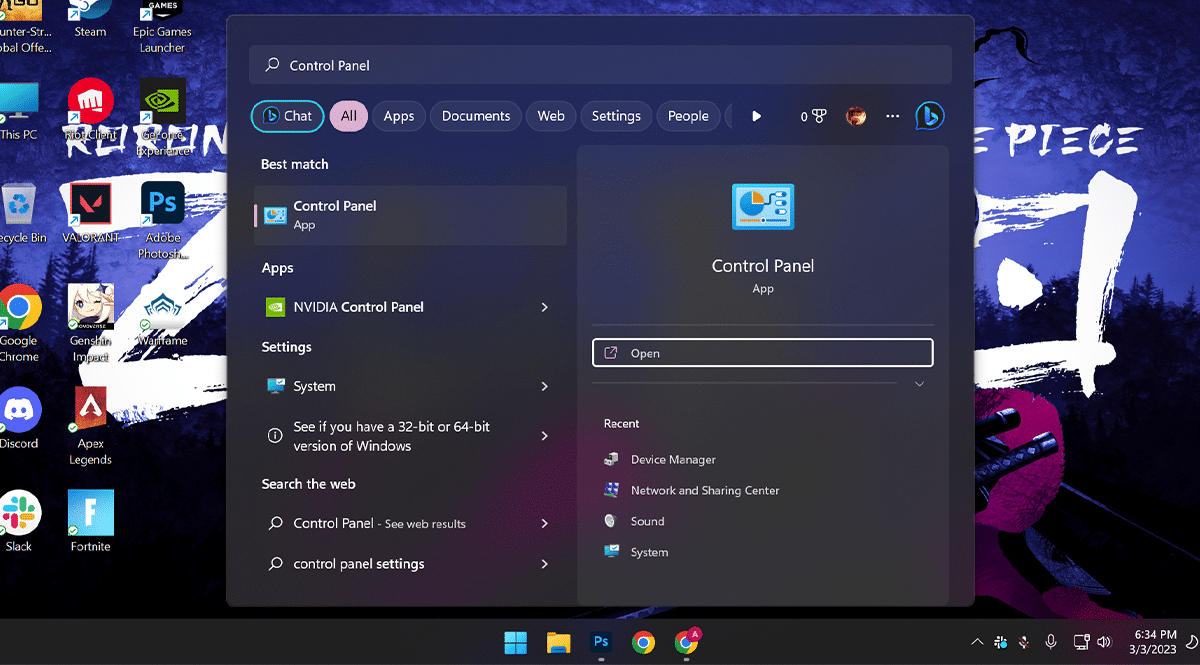Image resolution: width=1200 pixels, height=665 pixels.
Task: Open Device Manager from Recent list
Action: 672,460
